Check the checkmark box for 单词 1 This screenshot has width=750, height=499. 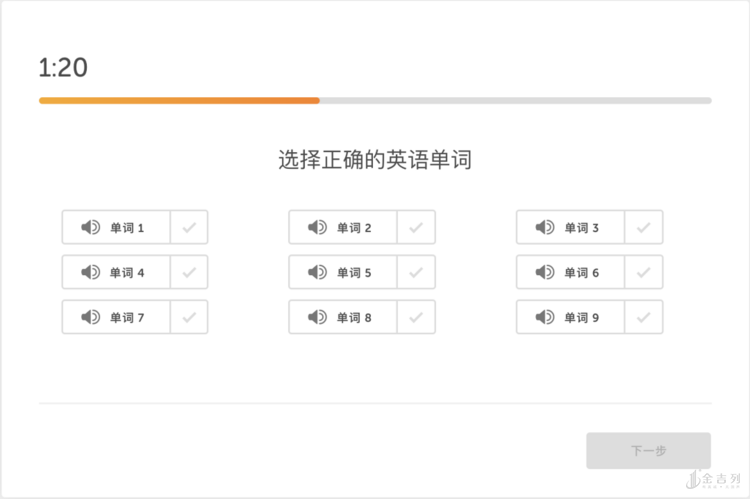[x=189, y=227]
